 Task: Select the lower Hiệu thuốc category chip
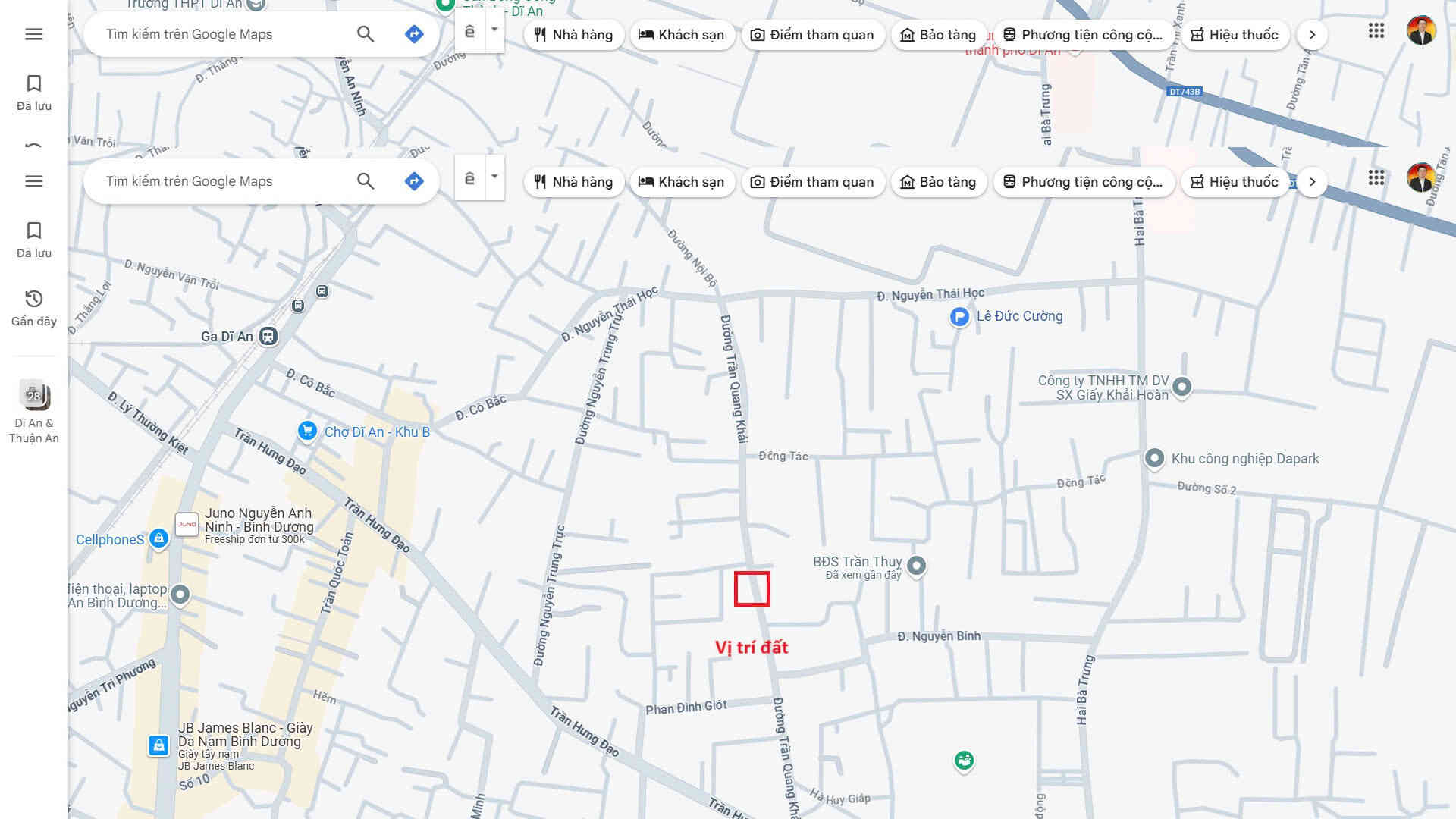(x=1234, y=182)
